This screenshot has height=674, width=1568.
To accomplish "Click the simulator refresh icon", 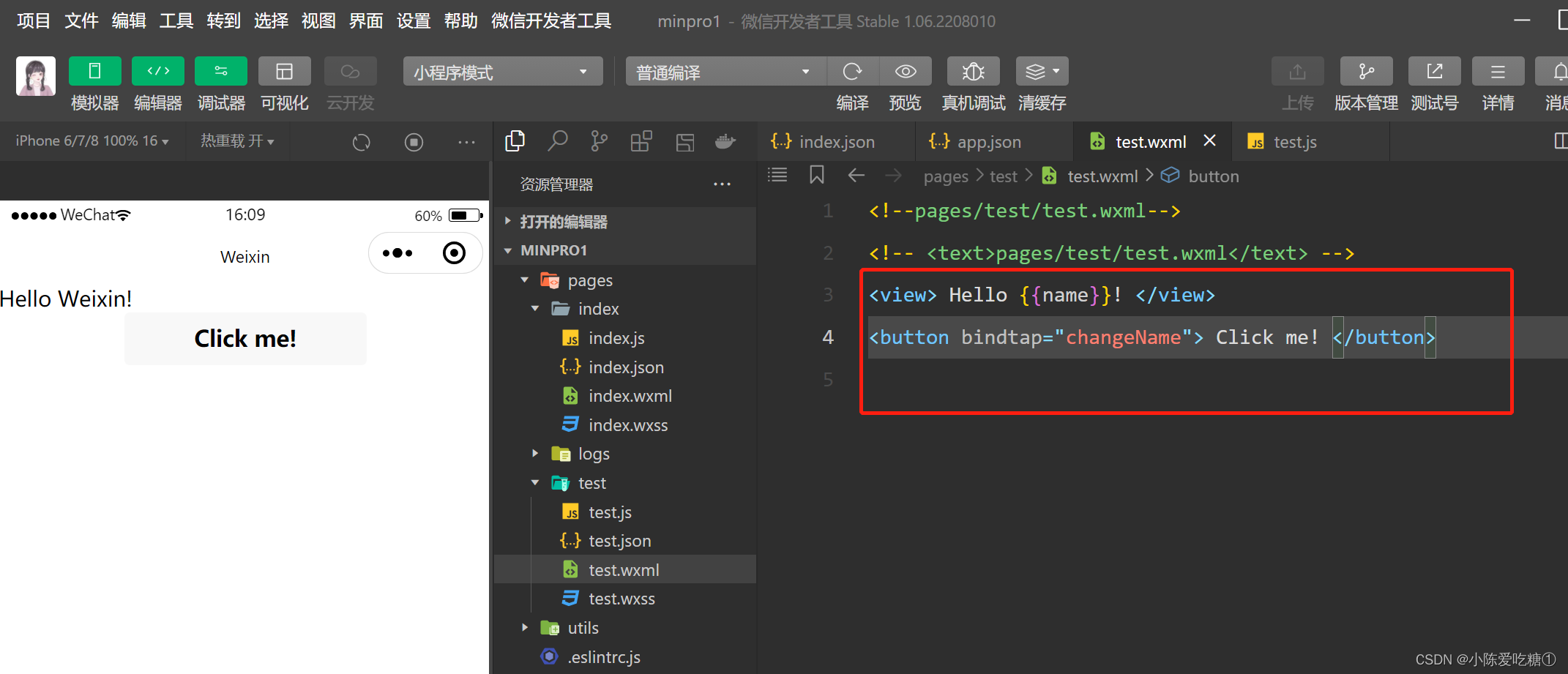I will 362,142.
